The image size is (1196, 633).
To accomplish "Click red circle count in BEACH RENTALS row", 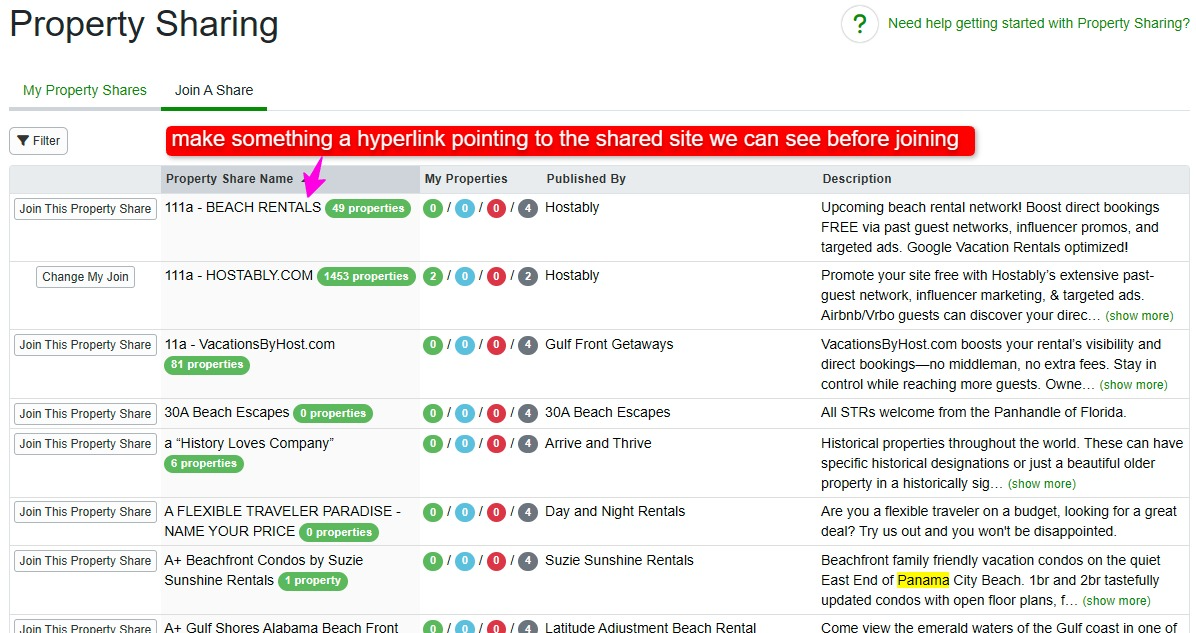I will (496, 208).
